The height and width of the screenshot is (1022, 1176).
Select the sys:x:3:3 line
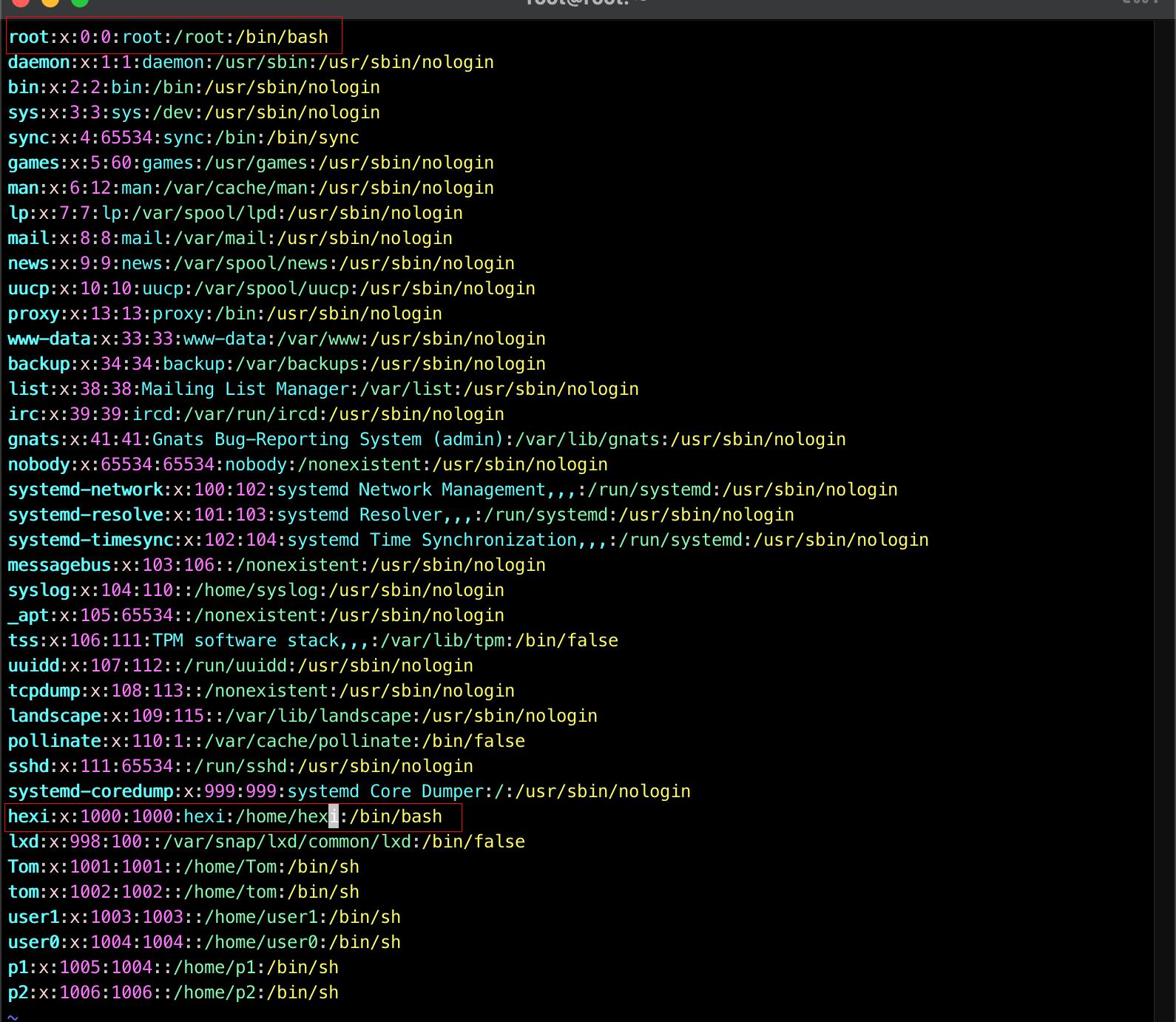[x=194, y=112]
